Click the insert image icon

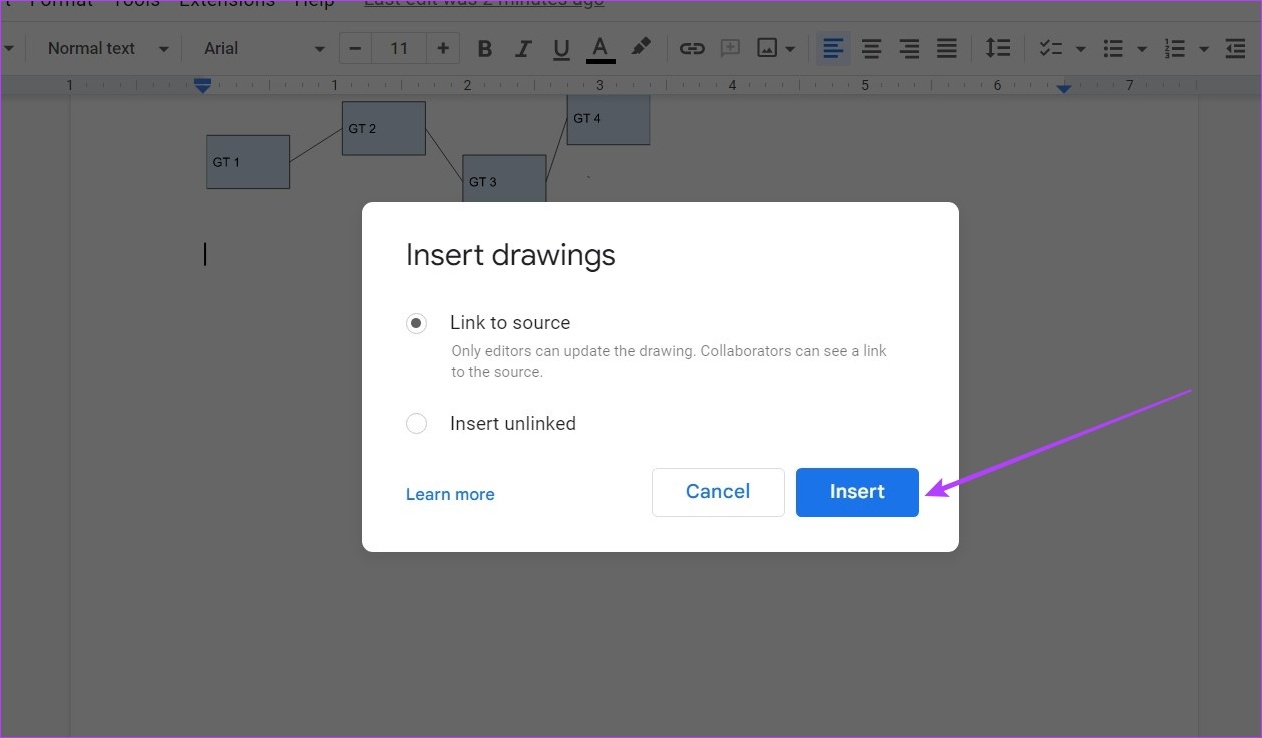[767, 48]
